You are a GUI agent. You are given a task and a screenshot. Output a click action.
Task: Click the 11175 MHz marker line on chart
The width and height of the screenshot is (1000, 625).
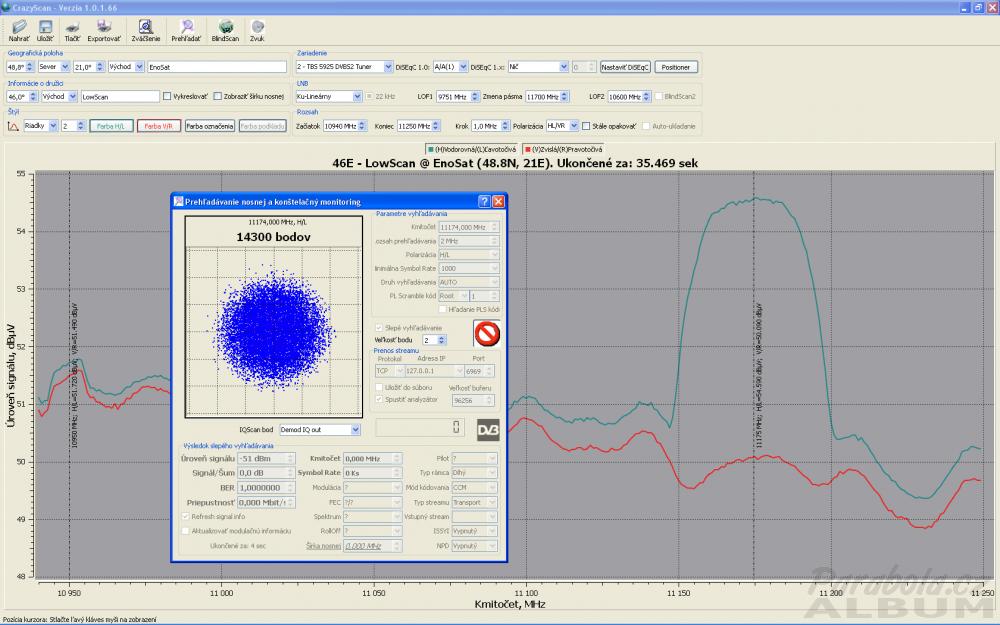(754, 376)
